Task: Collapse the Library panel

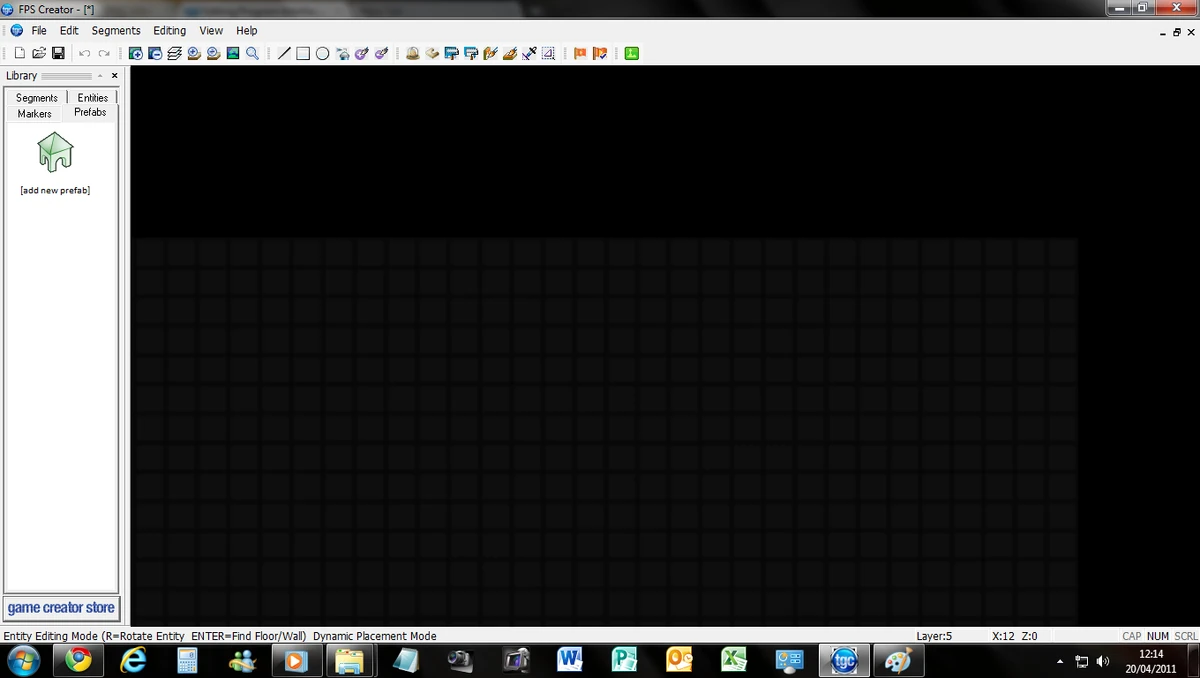Action: [99, 75]
